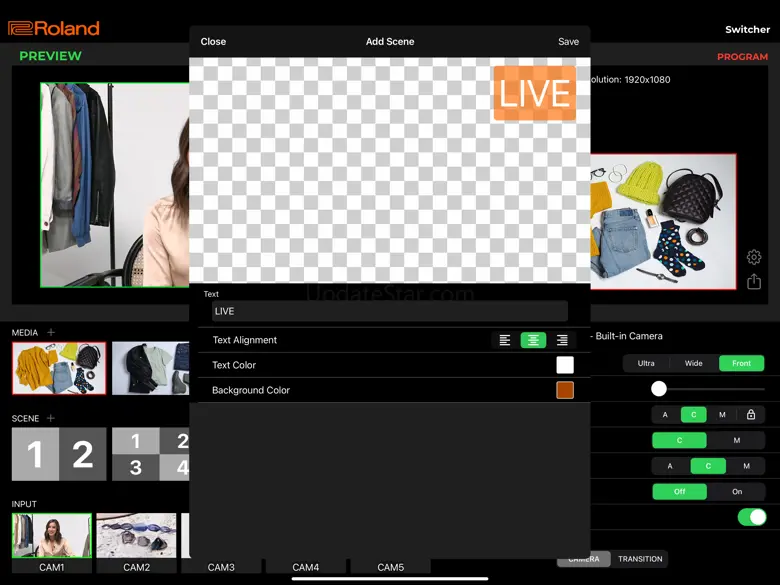Image resolution: width=780 pixels, height=585 pixels.
Task: Switch to the CAMERA tab
Action: (x=584, y=559)
